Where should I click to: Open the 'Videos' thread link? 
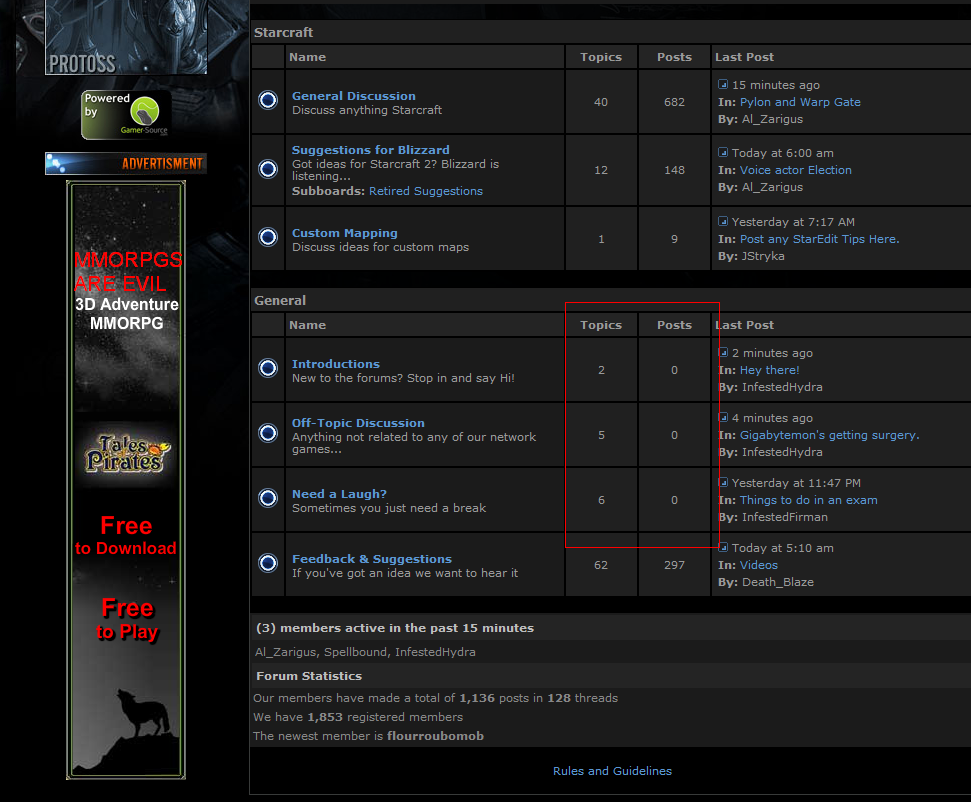759,565
